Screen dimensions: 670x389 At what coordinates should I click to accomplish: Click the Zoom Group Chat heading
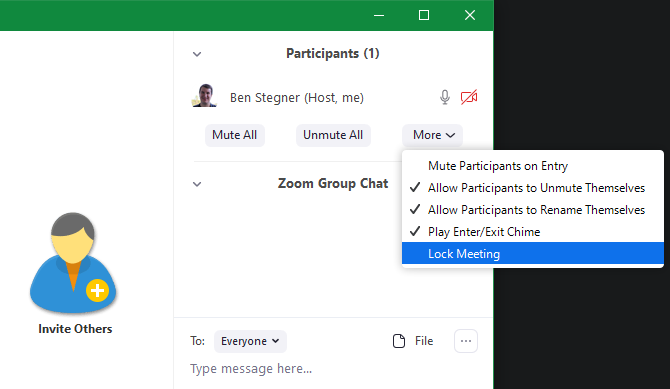tap(333, 183)
